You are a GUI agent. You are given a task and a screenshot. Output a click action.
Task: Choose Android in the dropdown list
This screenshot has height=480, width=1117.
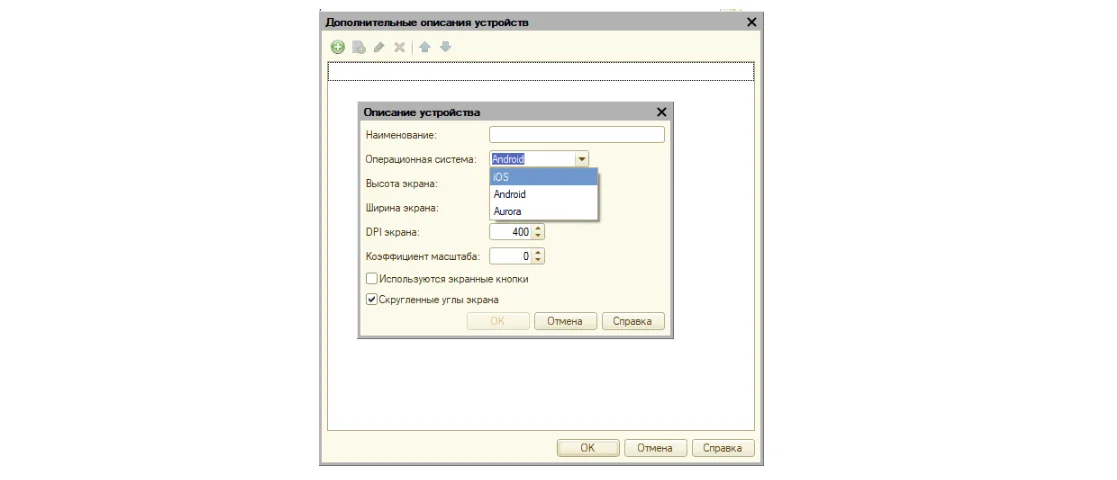click(544, 194)
